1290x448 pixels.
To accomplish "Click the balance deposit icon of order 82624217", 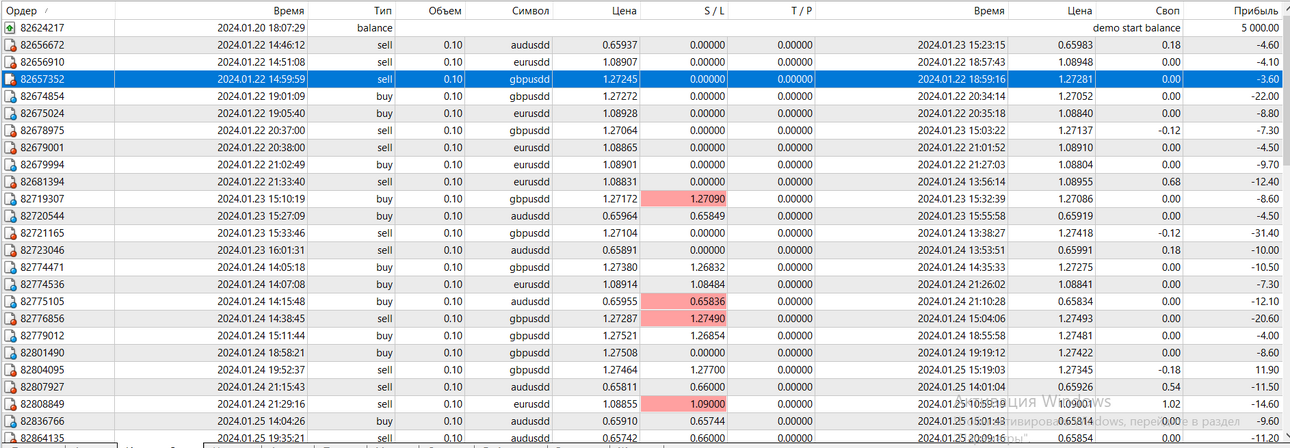I will pos(10,28).
